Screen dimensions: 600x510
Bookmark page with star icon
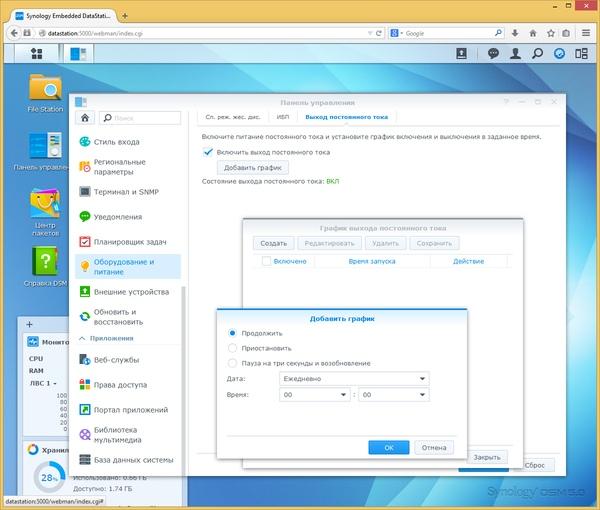point(551,33)
